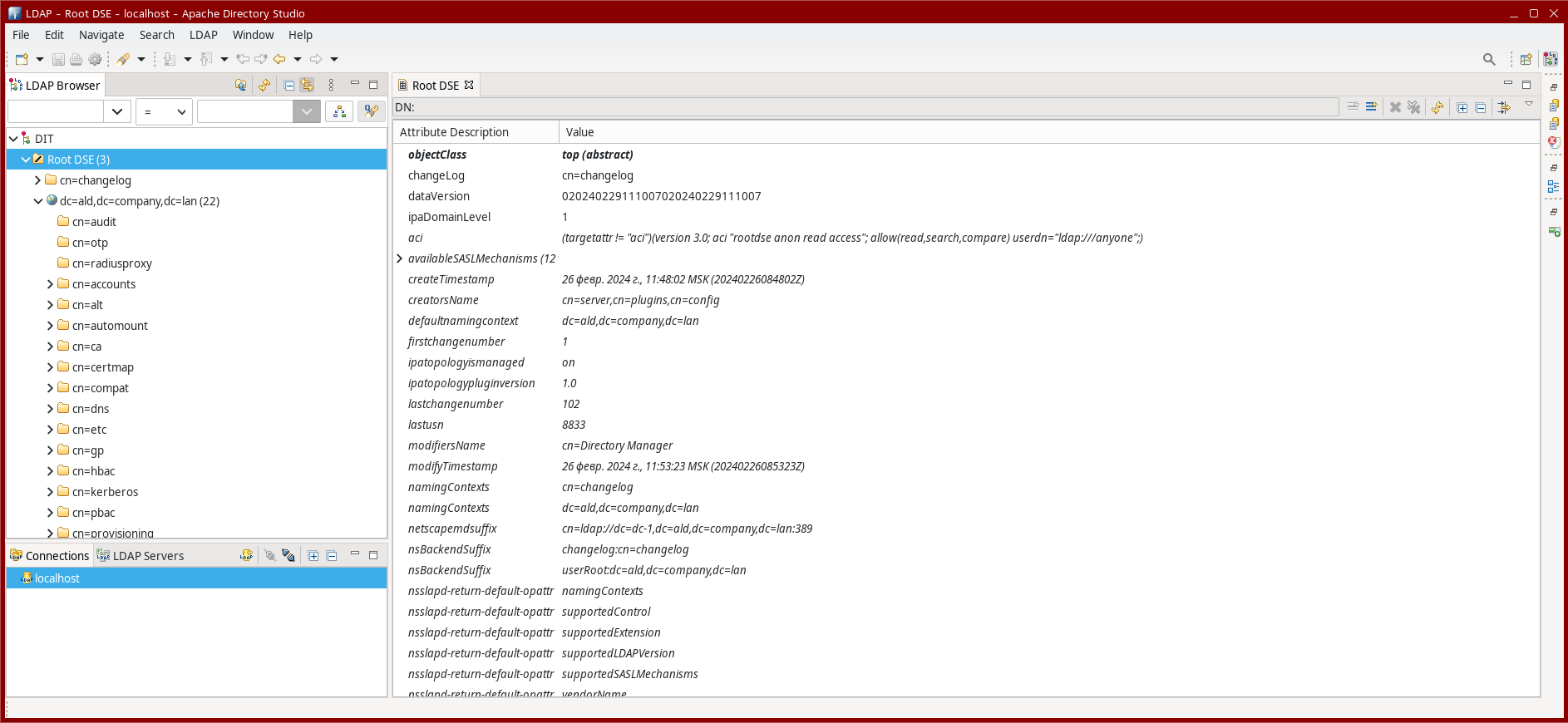This screenshot has height=723, width=1568.
Task: Click the Delete Value X icon
Action: click(1395, 107)
